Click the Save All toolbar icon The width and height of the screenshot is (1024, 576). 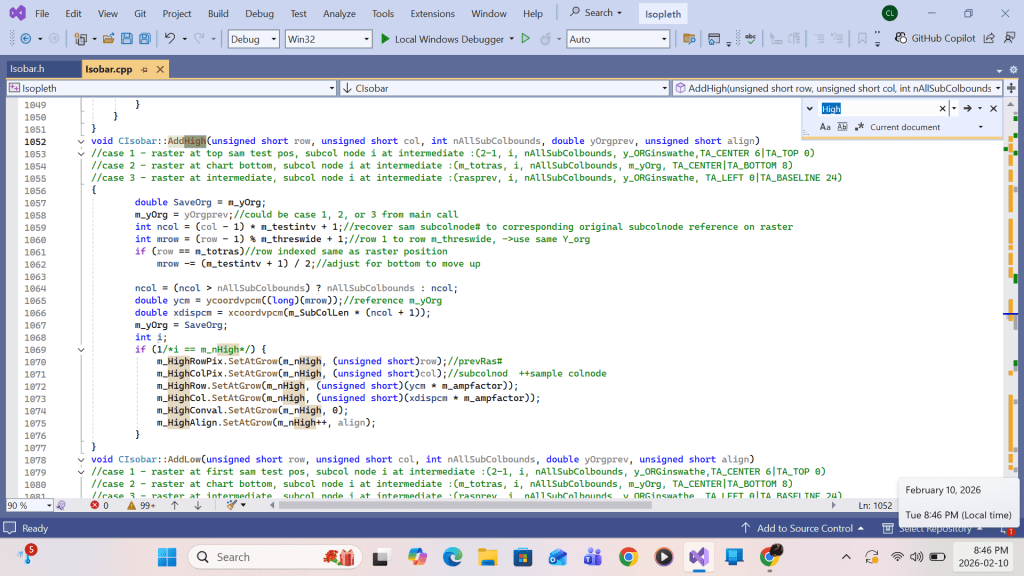tap(145, 39)
